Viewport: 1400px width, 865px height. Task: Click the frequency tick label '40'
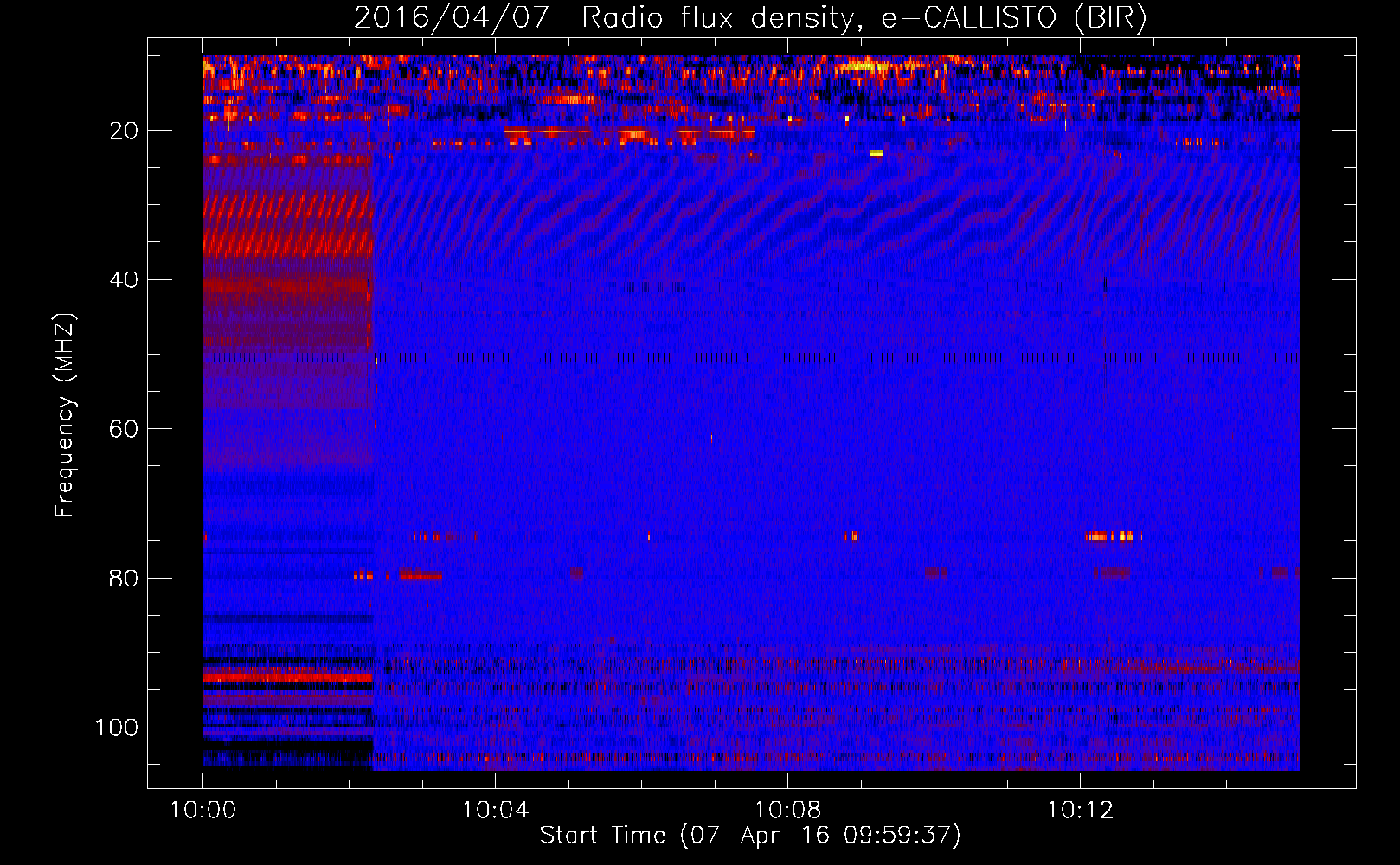coord(124,280)
